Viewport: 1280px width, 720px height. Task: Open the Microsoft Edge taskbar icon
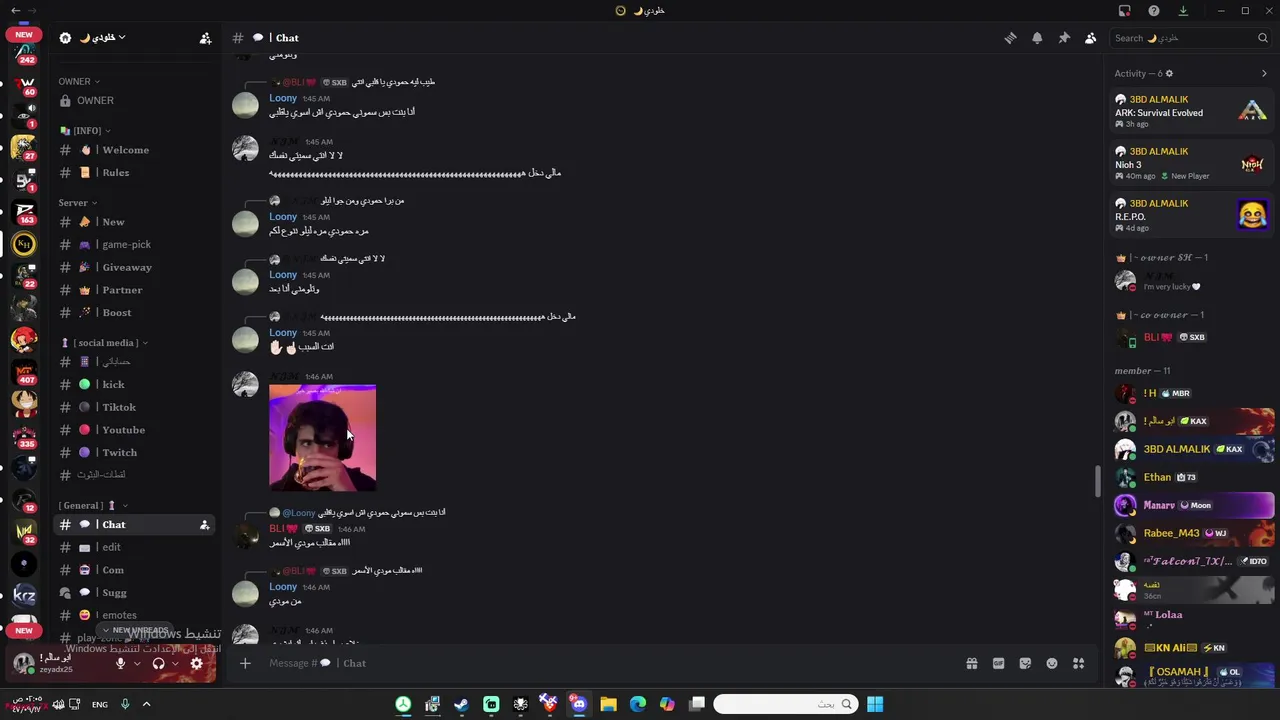(638, 704)
